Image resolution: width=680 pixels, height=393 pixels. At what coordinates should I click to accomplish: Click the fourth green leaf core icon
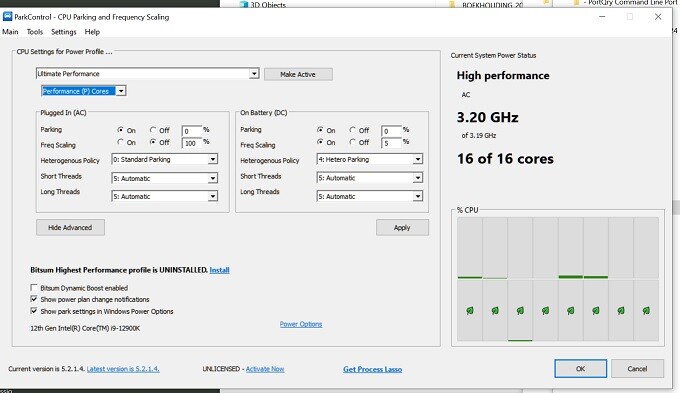click(x=545, y=311)
